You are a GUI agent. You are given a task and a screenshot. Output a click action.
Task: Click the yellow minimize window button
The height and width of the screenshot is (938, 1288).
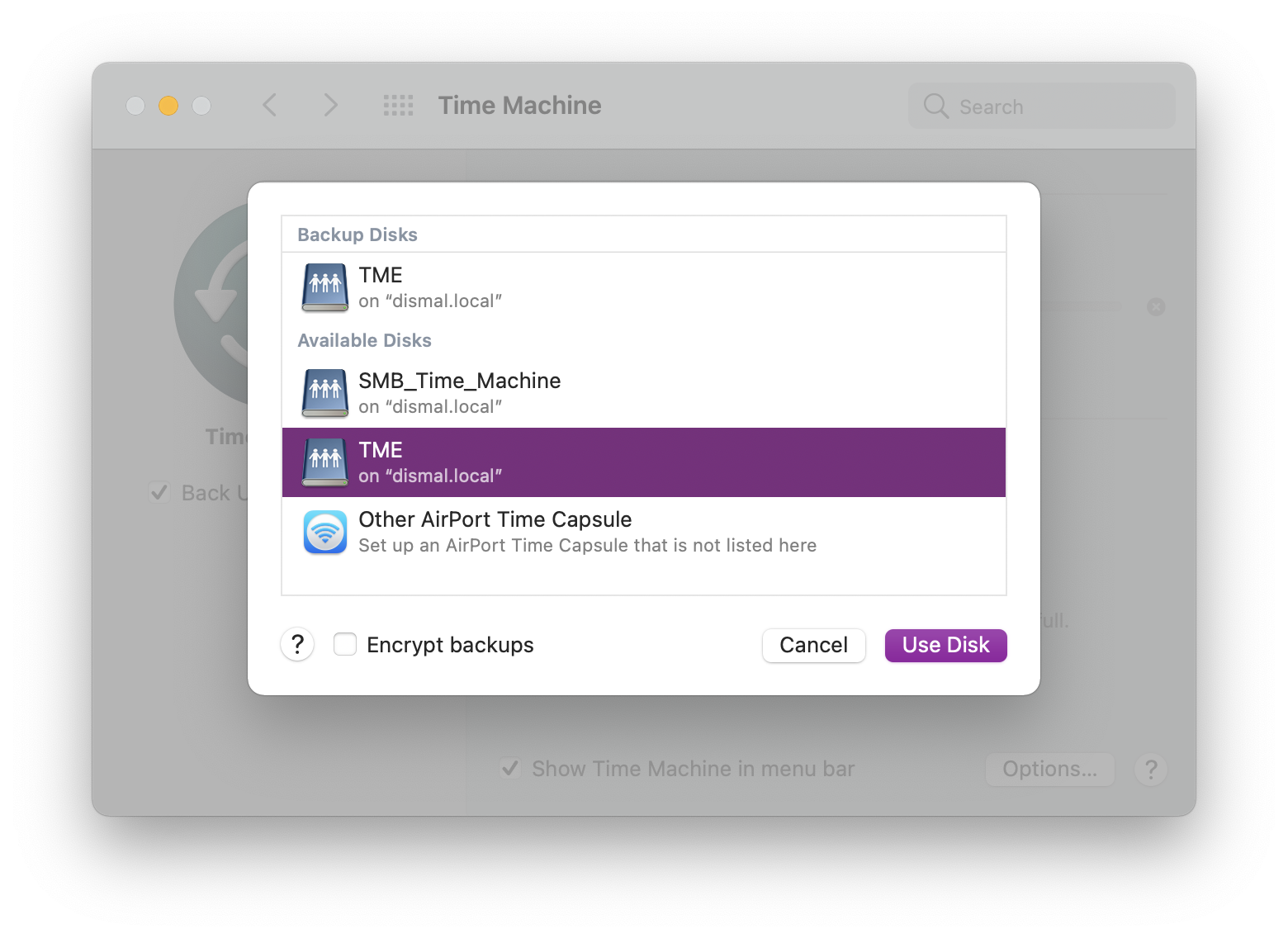pos(168,106)
